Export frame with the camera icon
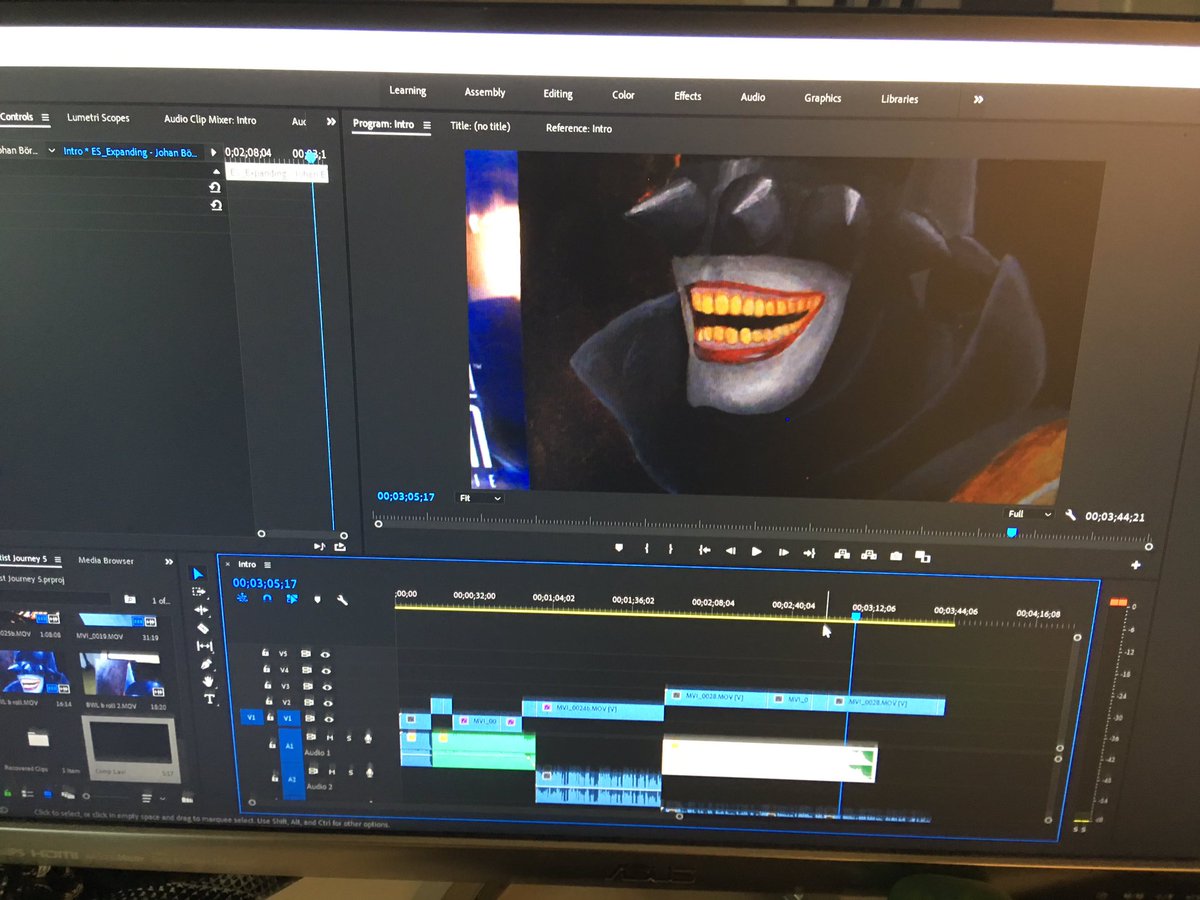This screenshot has height=900, width=1200. click(896, 556)
